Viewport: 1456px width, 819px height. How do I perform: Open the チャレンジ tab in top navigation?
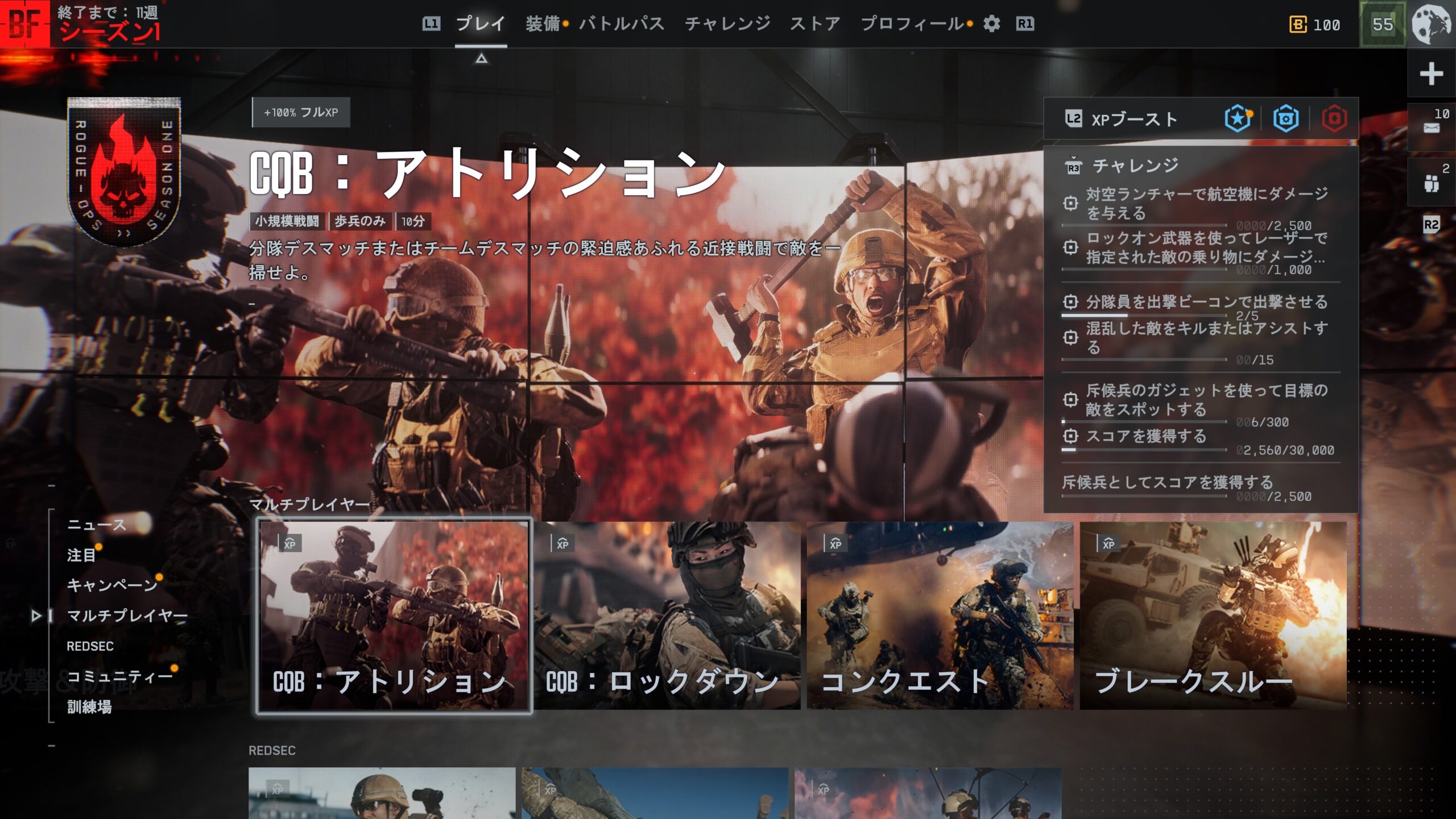[727, 24]
